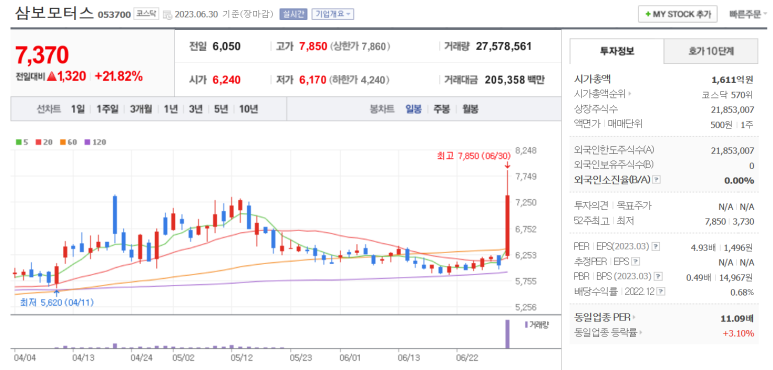773x370 pixels.
Task: Click the 11.09배 same-sector PER value
Action: click(737, 317)
